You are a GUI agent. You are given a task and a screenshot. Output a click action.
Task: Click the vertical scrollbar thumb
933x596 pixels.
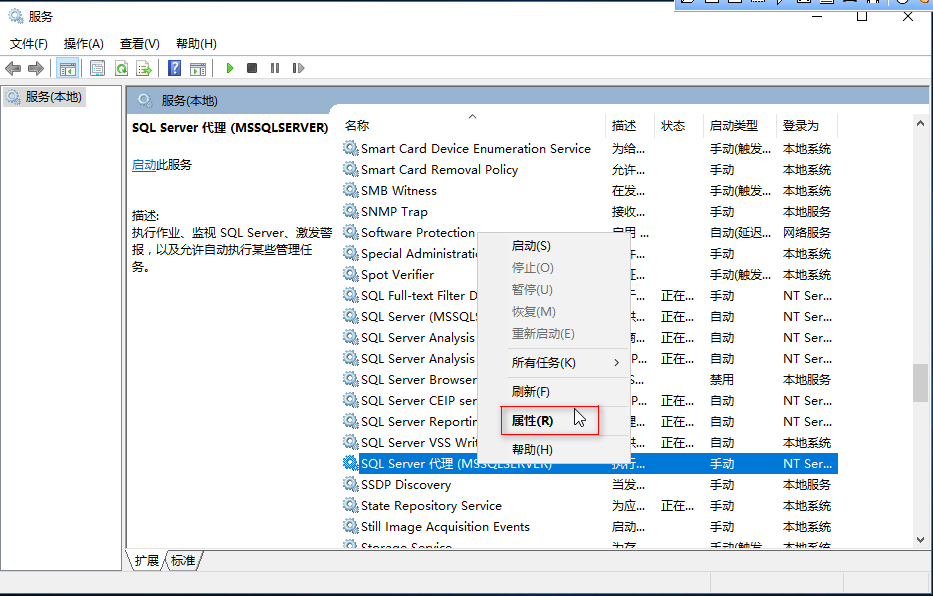coord(920,382)
